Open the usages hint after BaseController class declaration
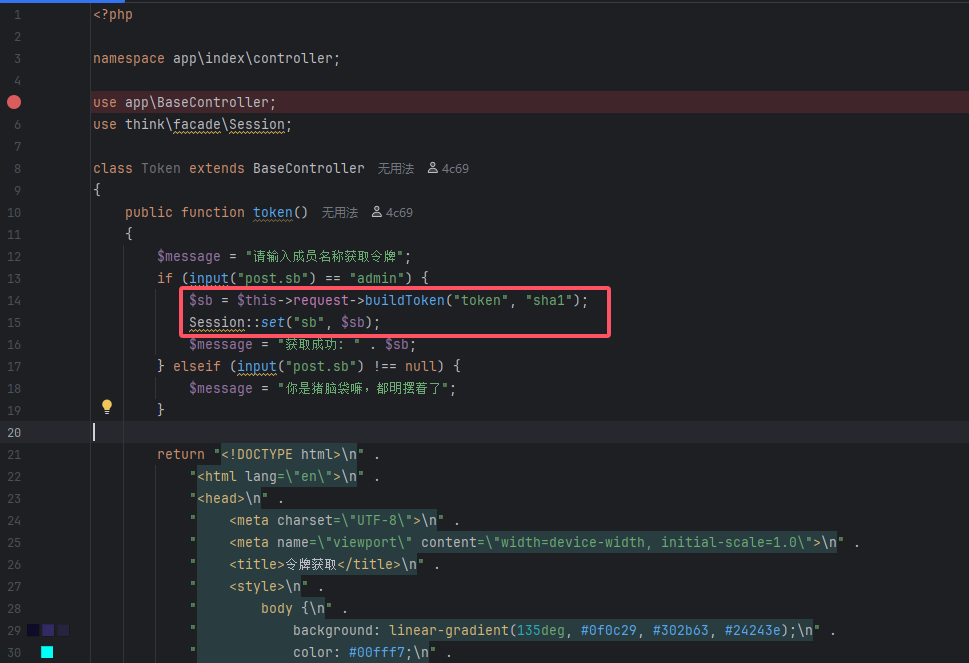The width and height of the screenshot is (969, 663). tap(395, 169)
